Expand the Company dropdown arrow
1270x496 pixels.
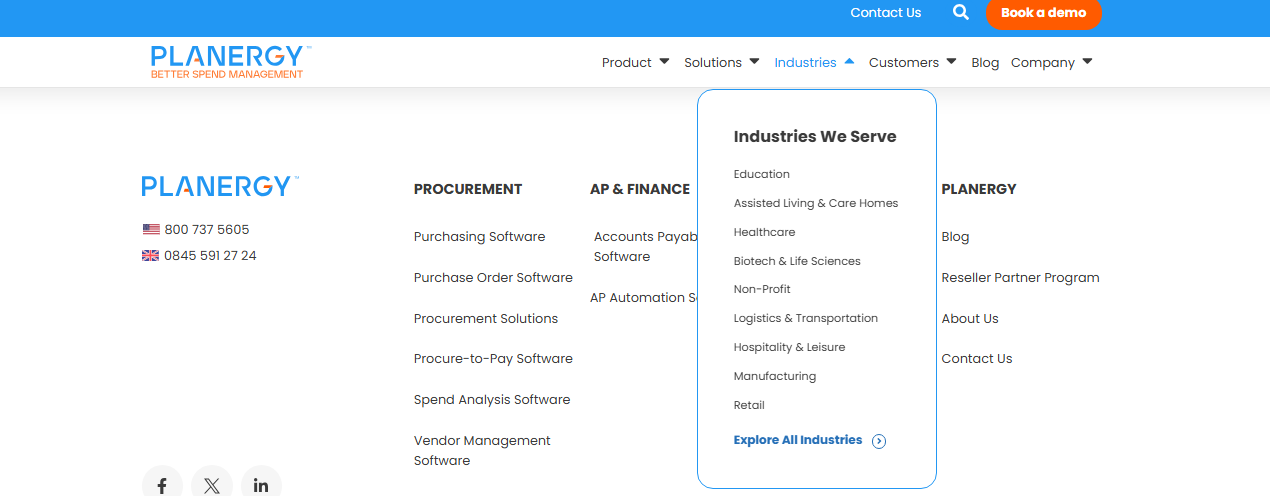tap(1087, 61)
